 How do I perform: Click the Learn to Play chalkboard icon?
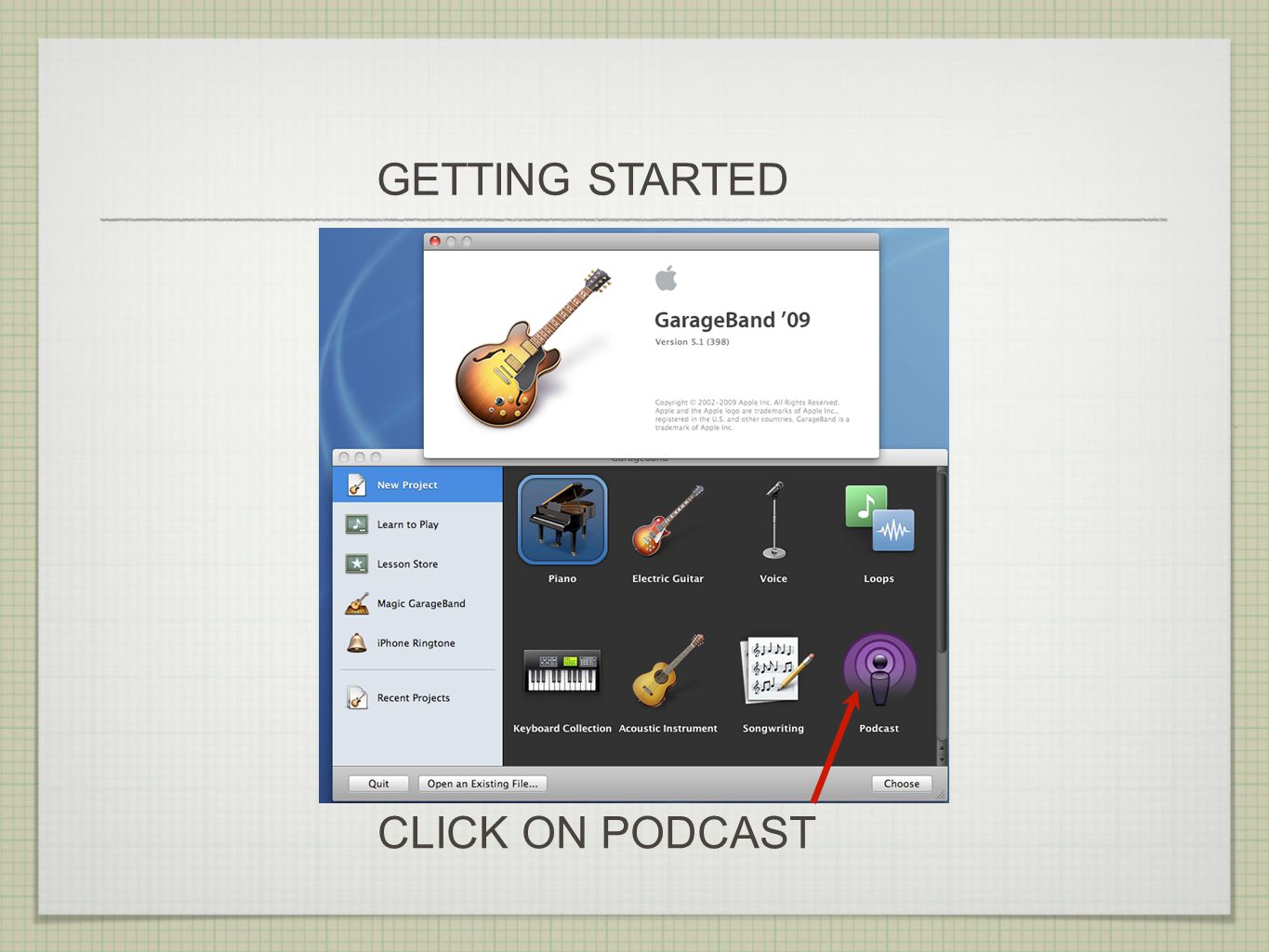(357, 524)
